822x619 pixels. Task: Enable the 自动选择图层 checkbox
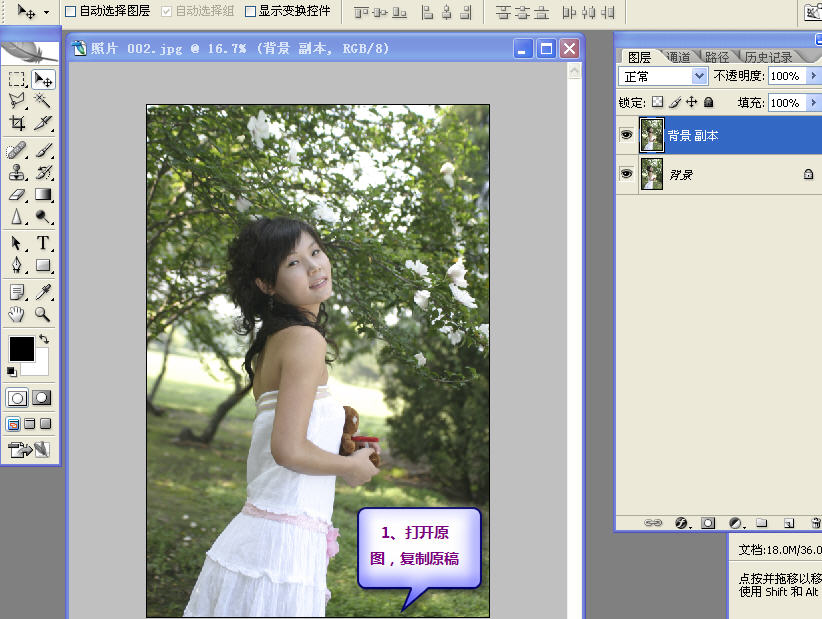70,11
